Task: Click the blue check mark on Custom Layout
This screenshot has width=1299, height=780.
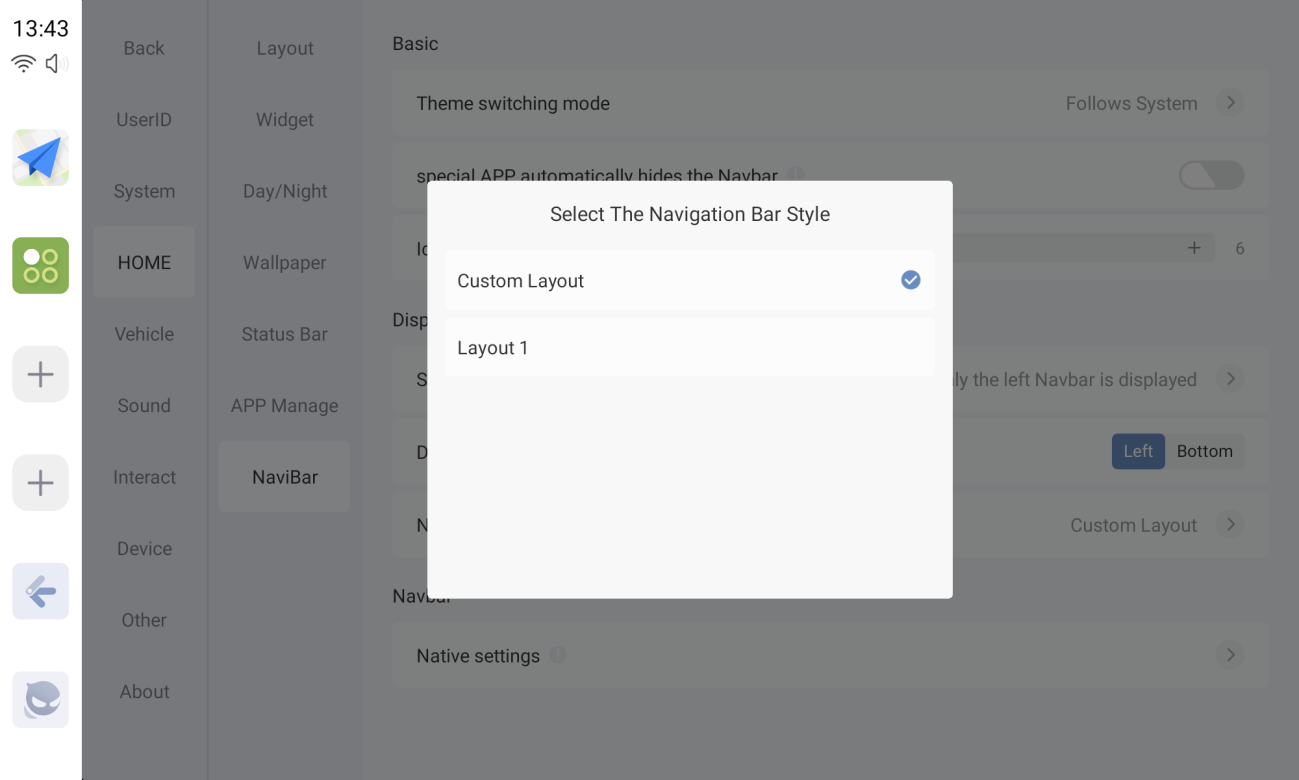Action: point(911,280)
